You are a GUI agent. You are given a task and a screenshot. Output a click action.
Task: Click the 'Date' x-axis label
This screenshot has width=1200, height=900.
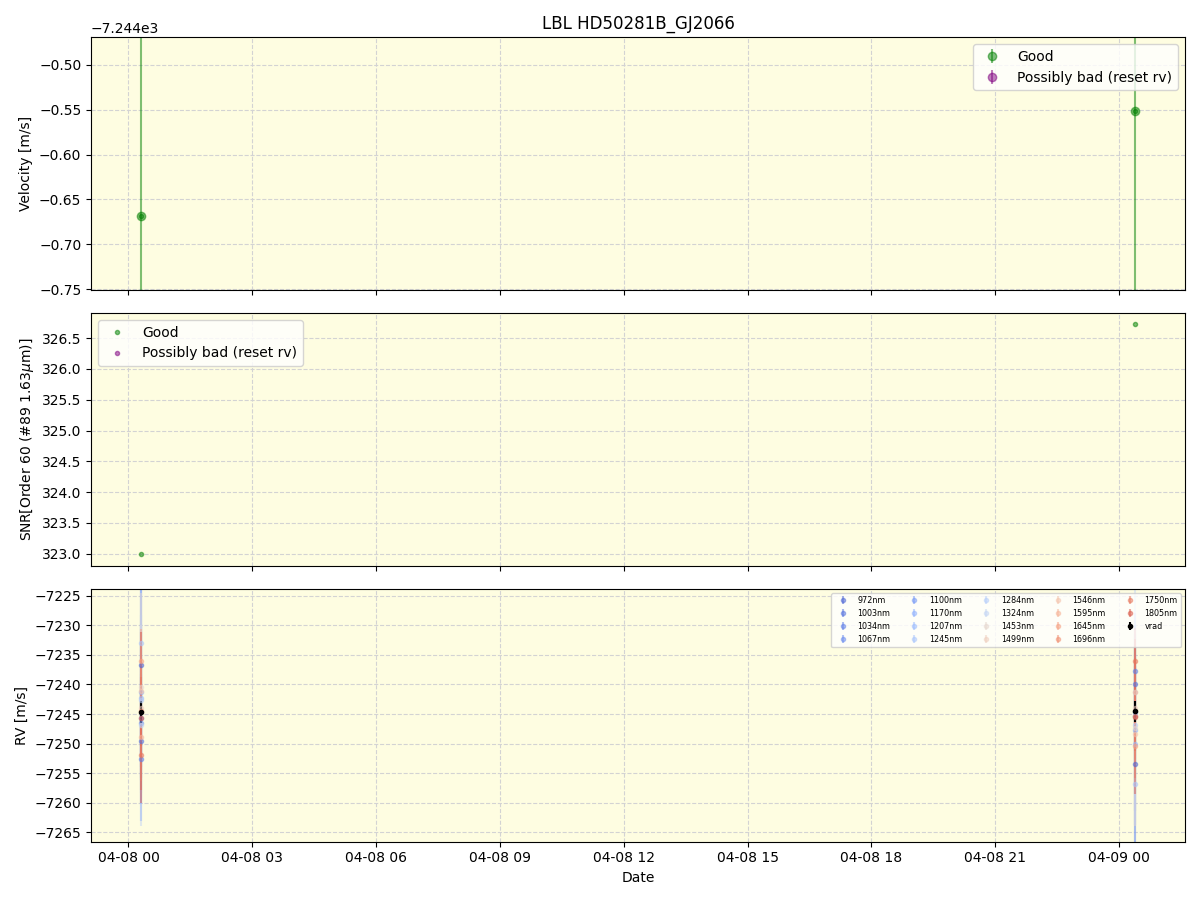(x=638, y=878)
